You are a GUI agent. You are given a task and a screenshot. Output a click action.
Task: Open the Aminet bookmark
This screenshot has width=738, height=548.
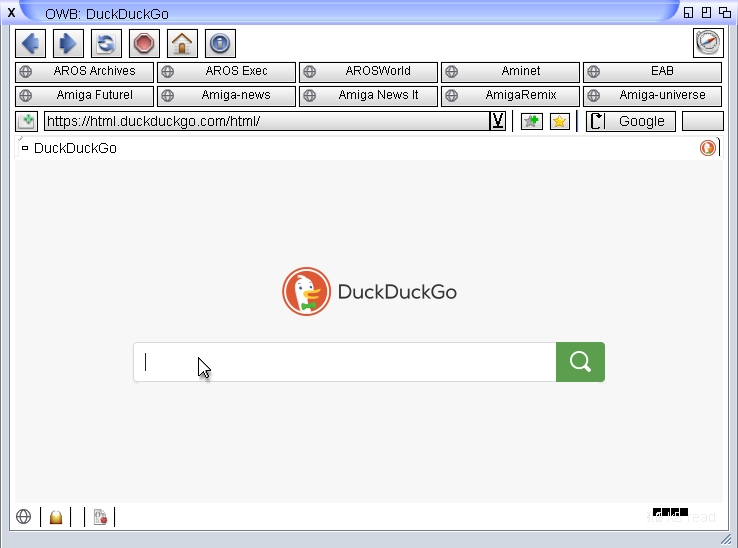510,72
